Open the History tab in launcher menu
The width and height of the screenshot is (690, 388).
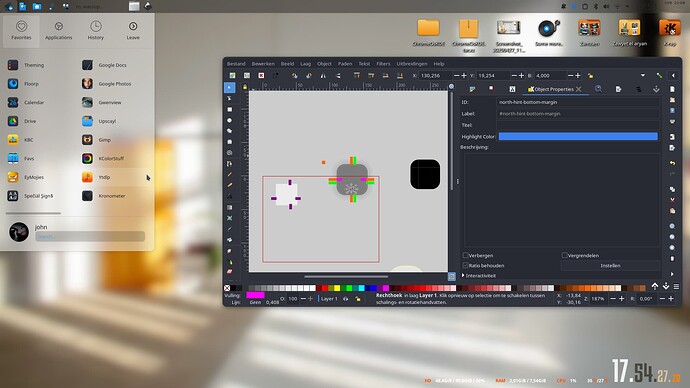click(x=95, y=31)
